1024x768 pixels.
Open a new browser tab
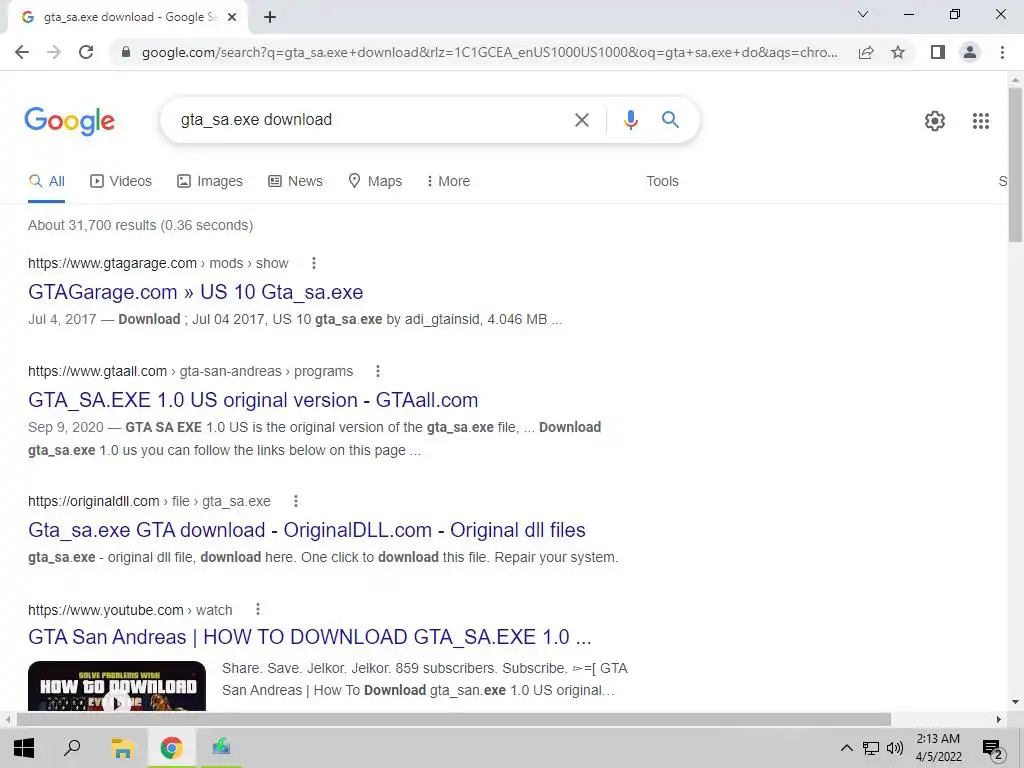tap(270, 18)
